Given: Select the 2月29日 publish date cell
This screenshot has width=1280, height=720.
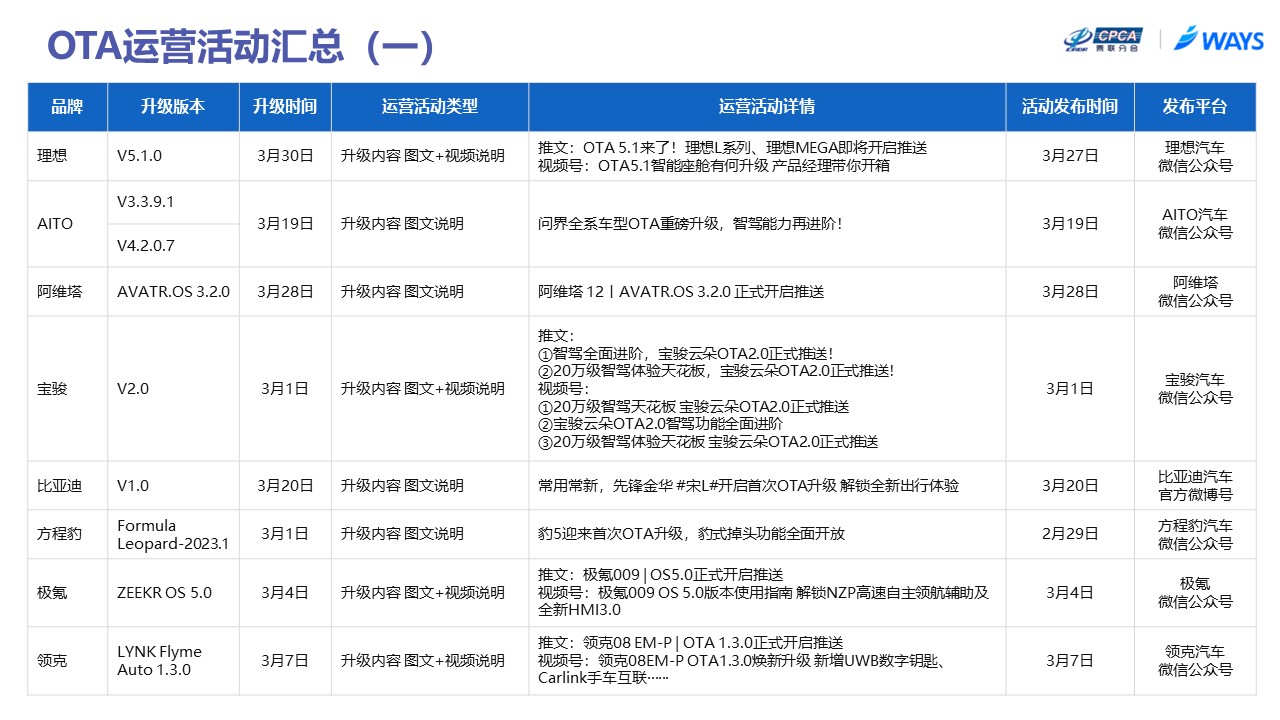Looking at the screenshot, I should click(1070, 534).
